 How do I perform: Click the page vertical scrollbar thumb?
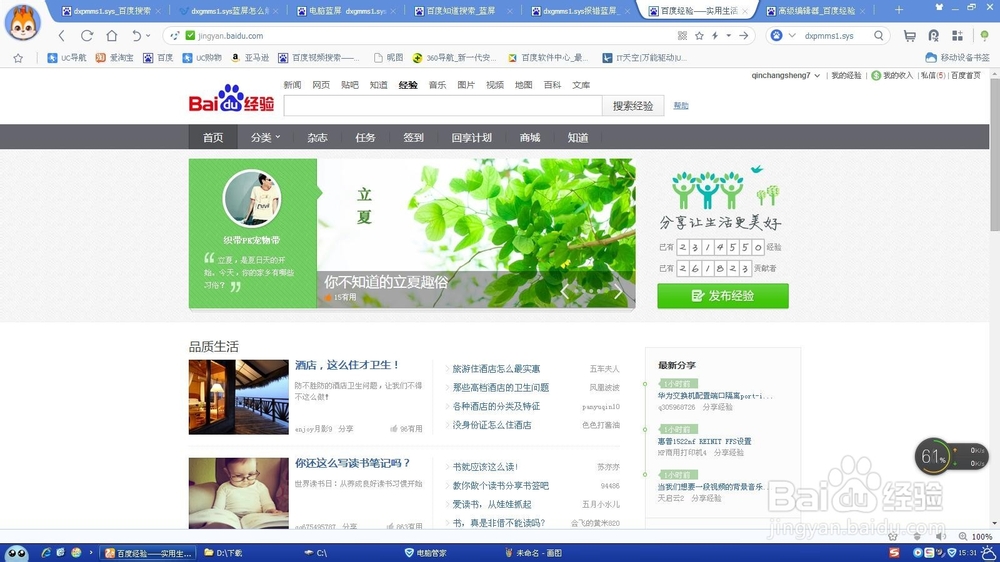click(x=994, y=153)
